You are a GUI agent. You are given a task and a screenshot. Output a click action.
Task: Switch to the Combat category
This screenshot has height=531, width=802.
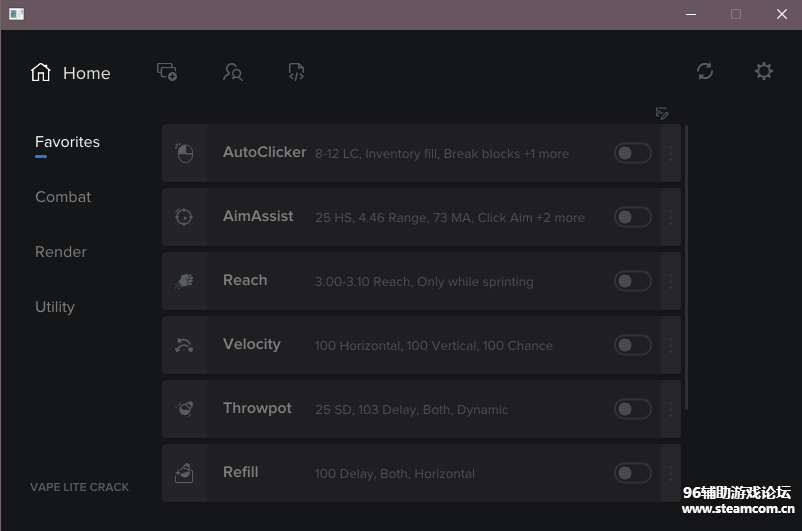click(x=63, y=197)
